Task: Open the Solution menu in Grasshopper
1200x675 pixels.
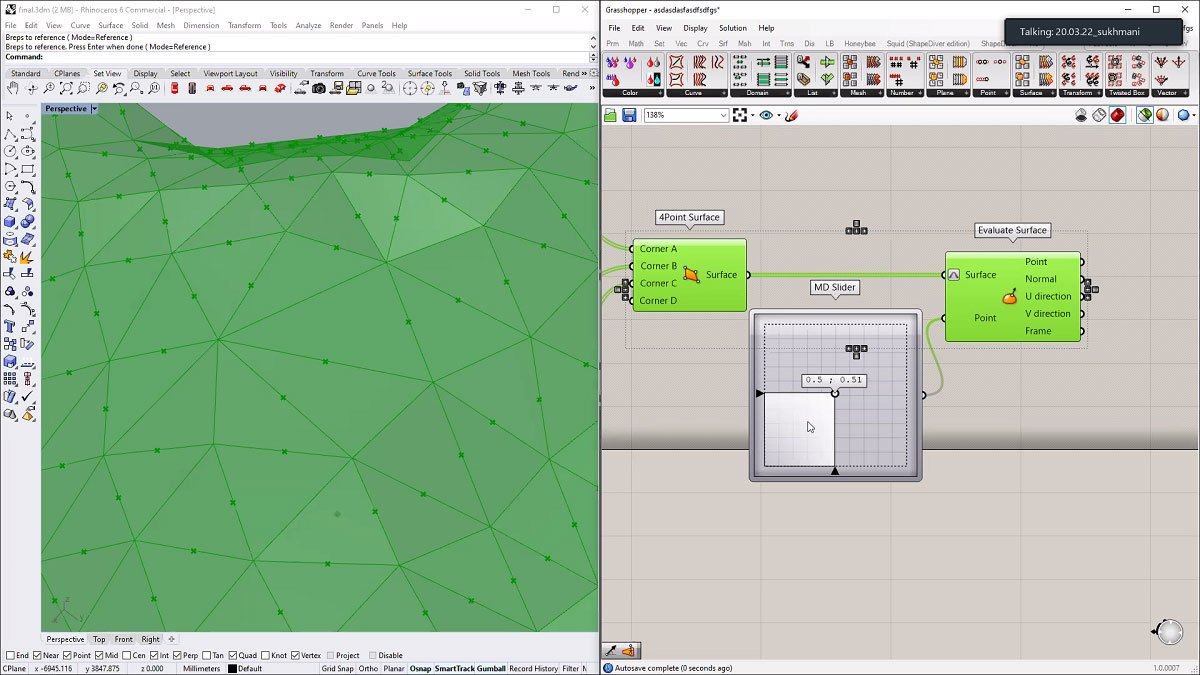Action: pyautogui.click(x=732, y=28)
